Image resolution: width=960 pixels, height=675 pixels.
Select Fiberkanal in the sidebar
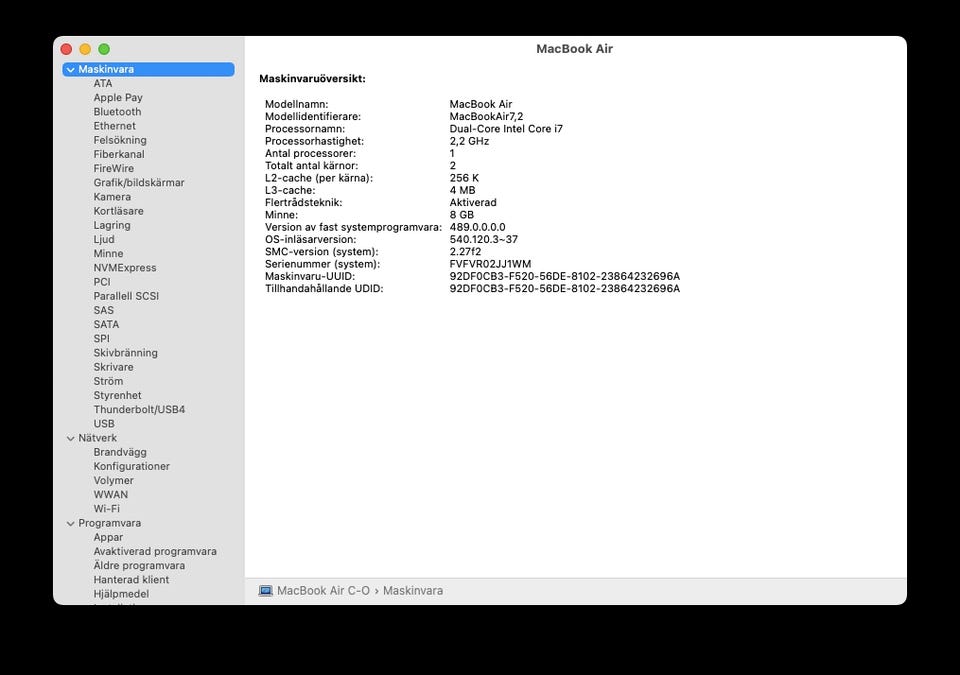(x=119, y=154)
